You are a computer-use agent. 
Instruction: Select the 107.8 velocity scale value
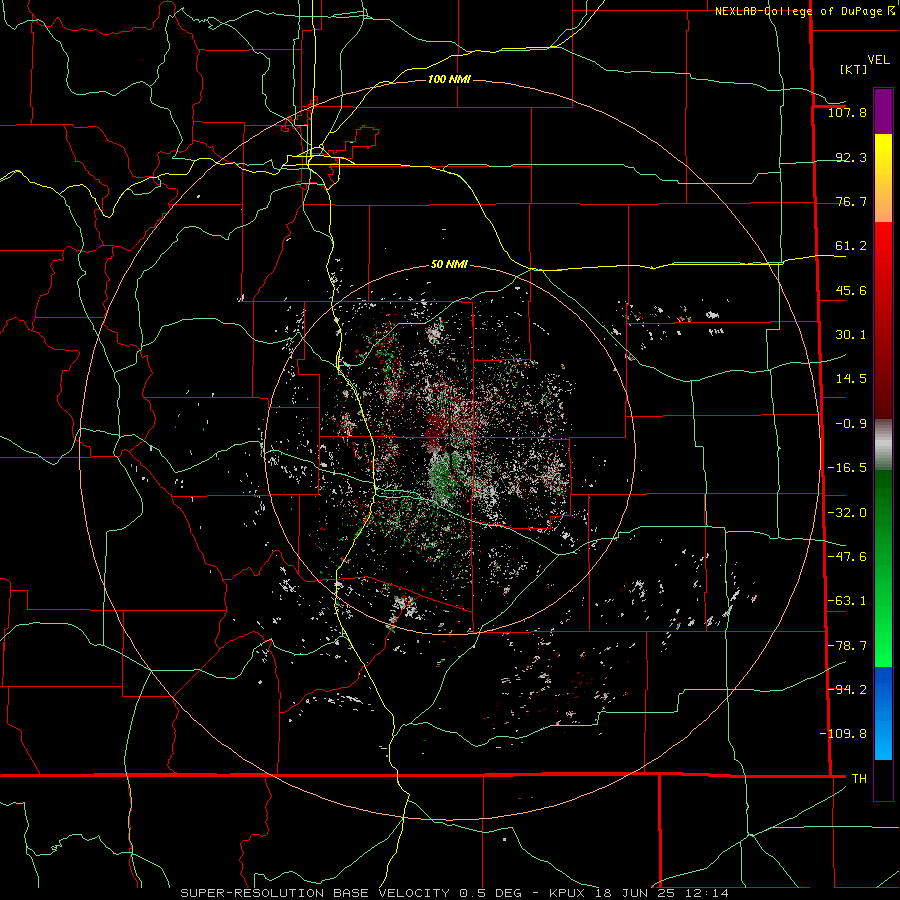(x=847, y=112)
